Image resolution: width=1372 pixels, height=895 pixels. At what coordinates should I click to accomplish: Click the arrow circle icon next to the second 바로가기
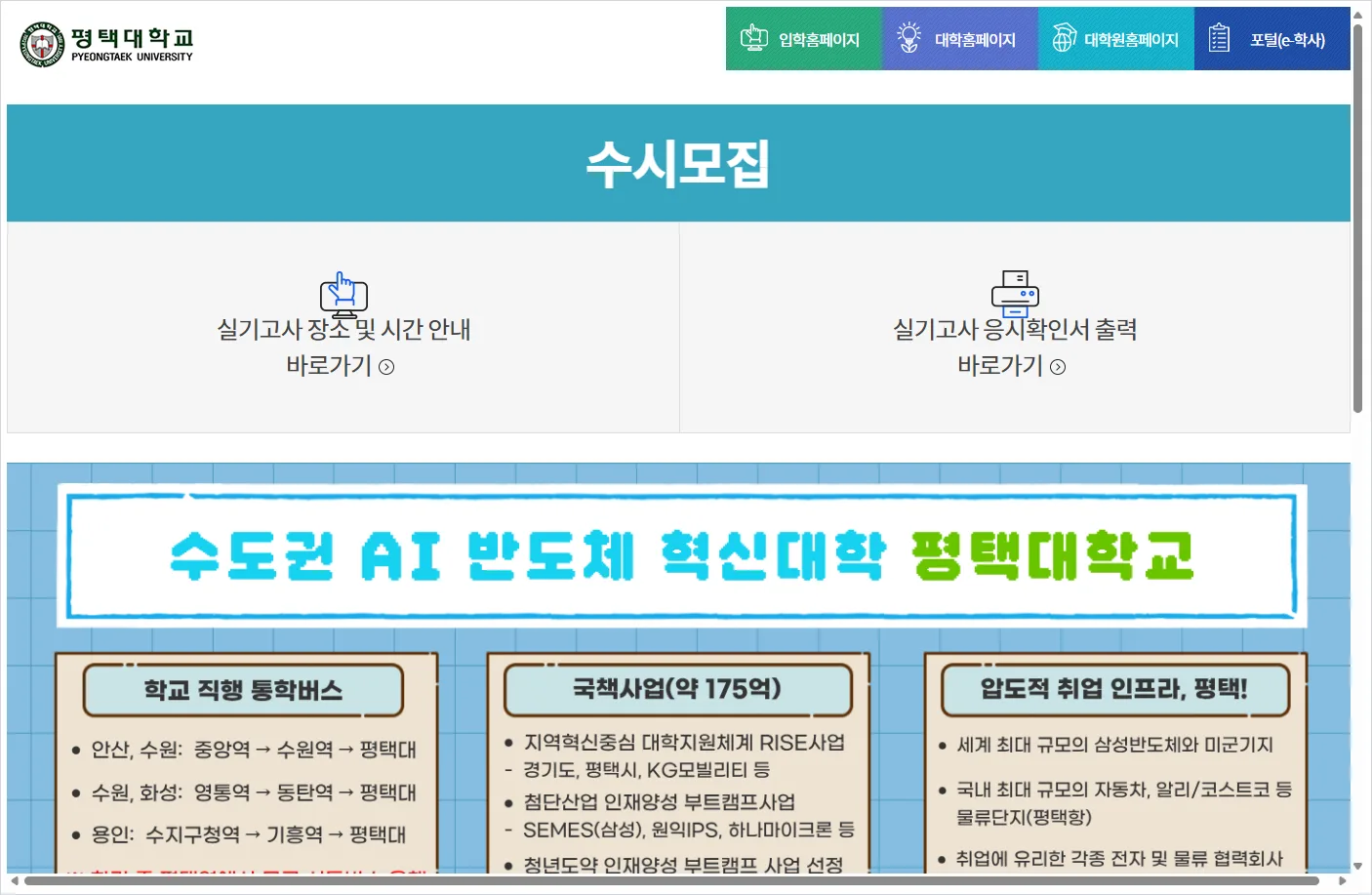tap(1058, 367)
